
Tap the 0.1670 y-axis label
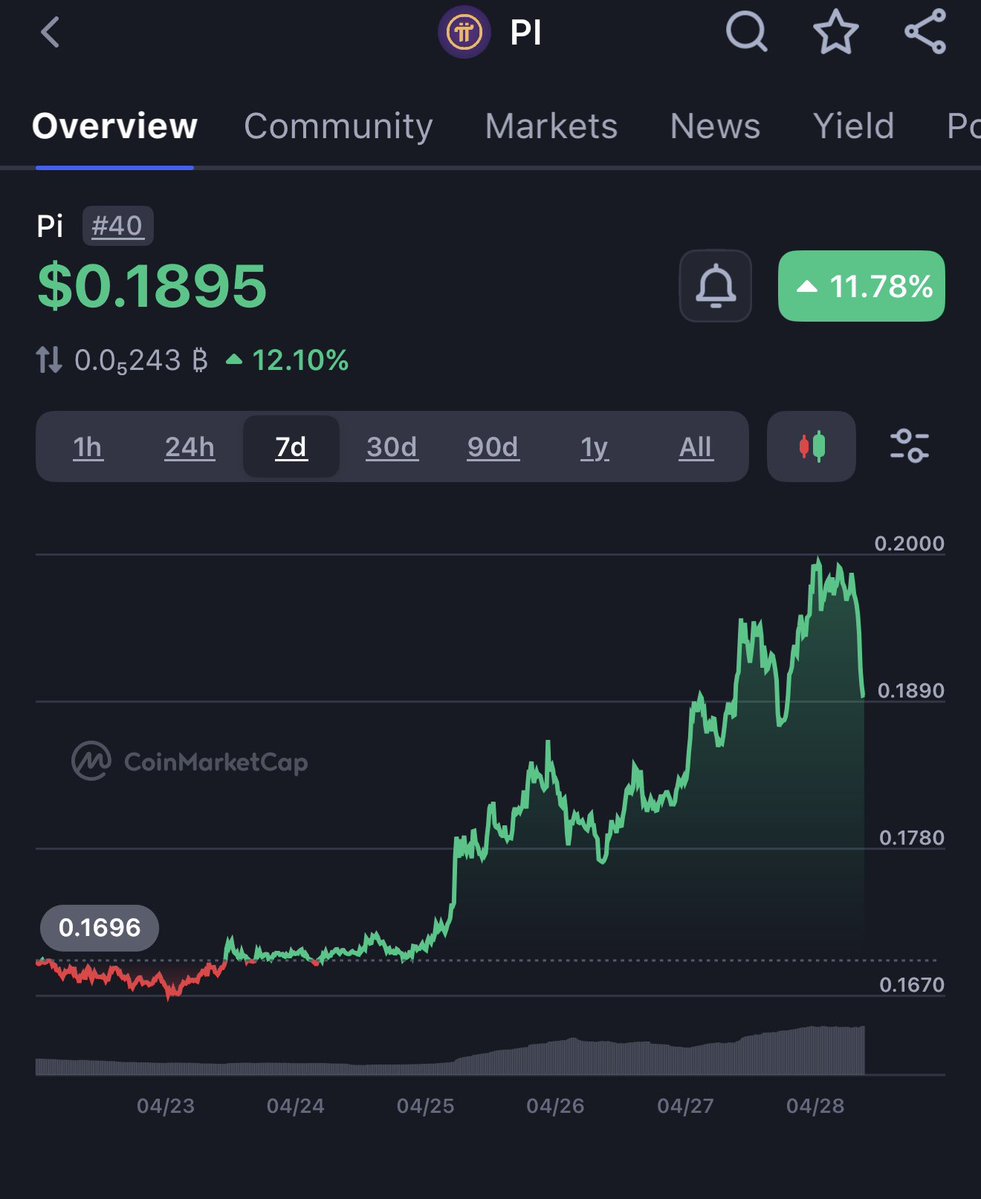[911, 984]
